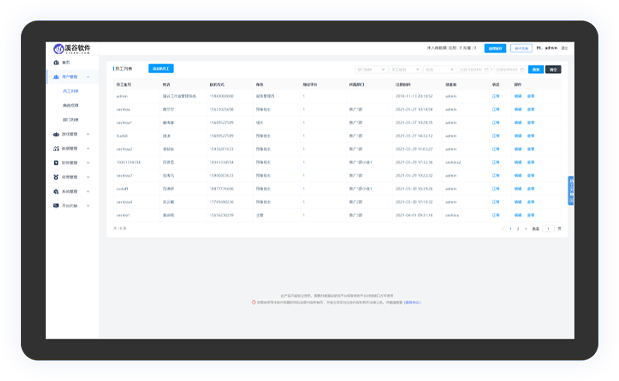Click the calendar icon in start date filter

486,69
